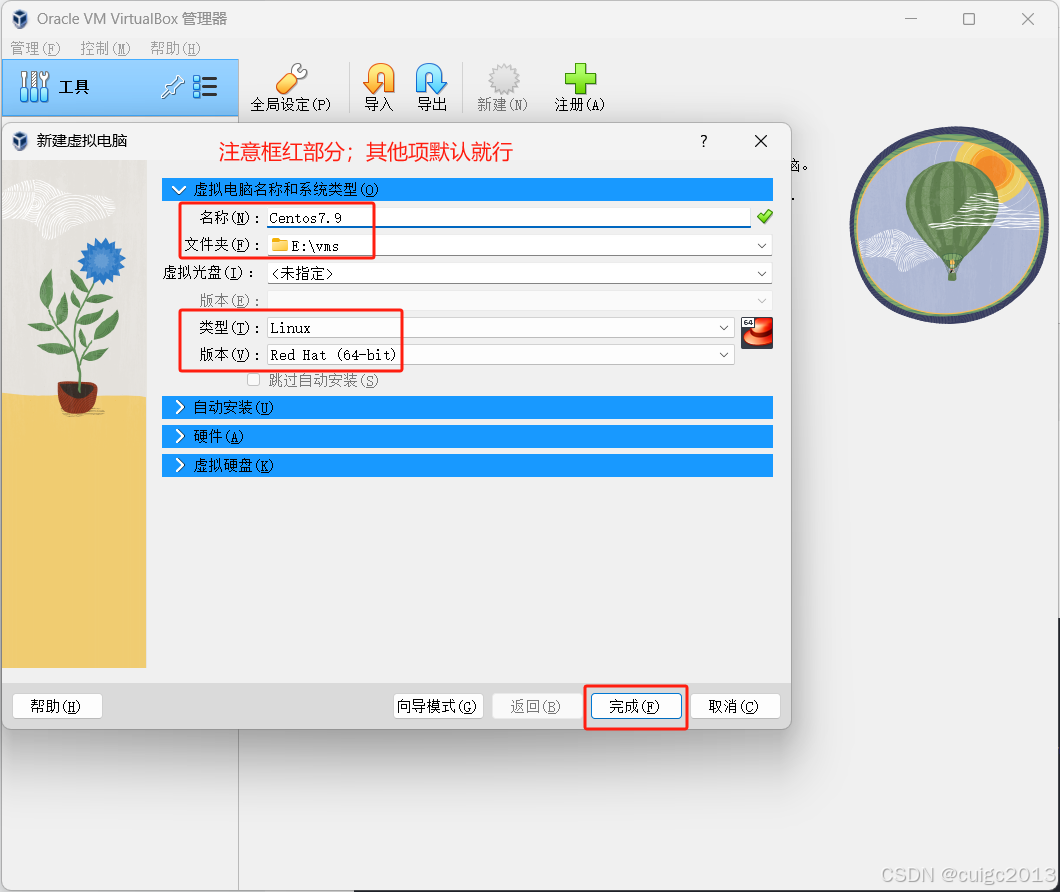
Task: Open the Tools list menu icon
Action: (x=205, y=87)
